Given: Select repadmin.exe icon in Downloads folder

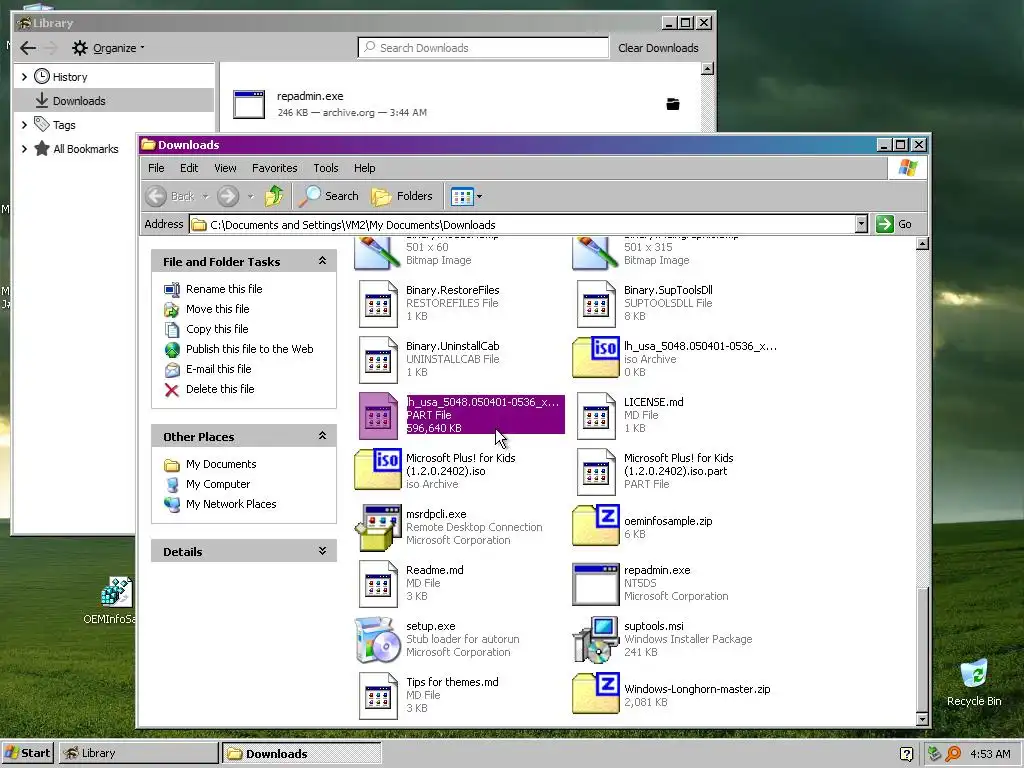Looking at the screenshot, I should click(x=596, y=584).
